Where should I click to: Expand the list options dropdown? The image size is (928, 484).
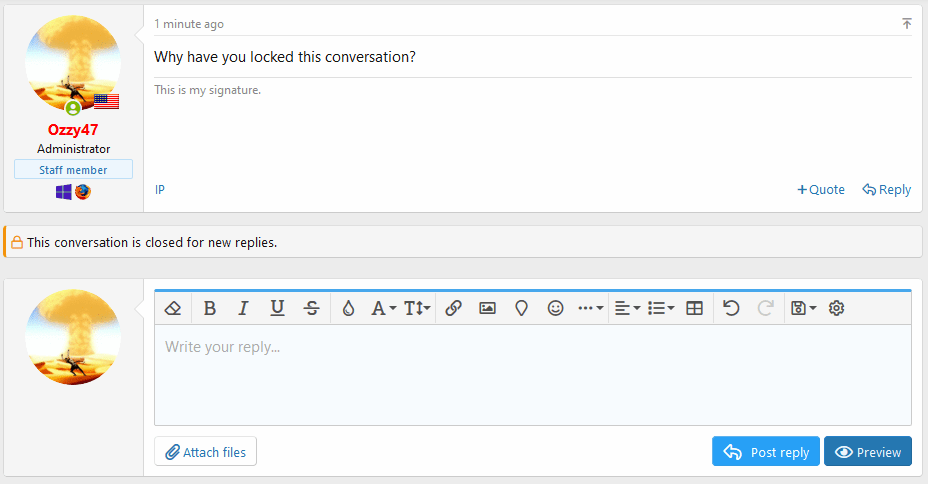661,309
